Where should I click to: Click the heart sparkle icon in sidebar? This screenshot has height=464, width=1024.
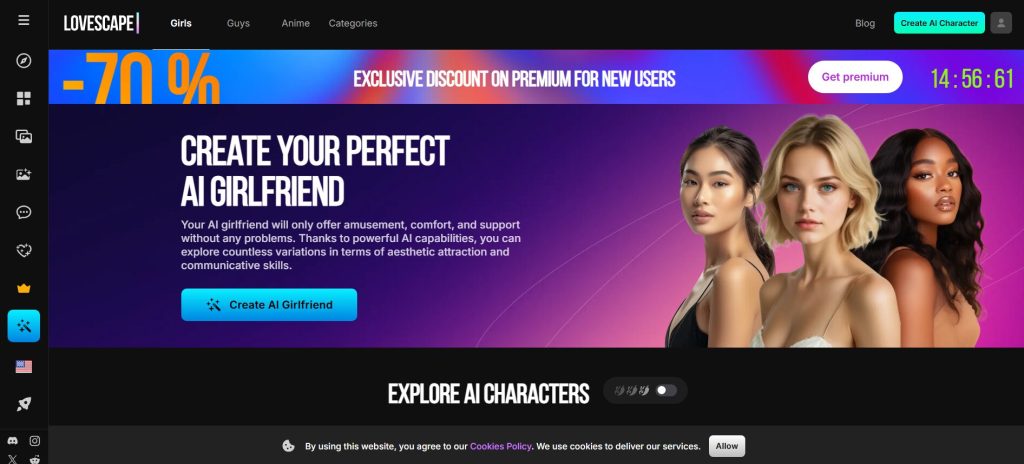24,250
